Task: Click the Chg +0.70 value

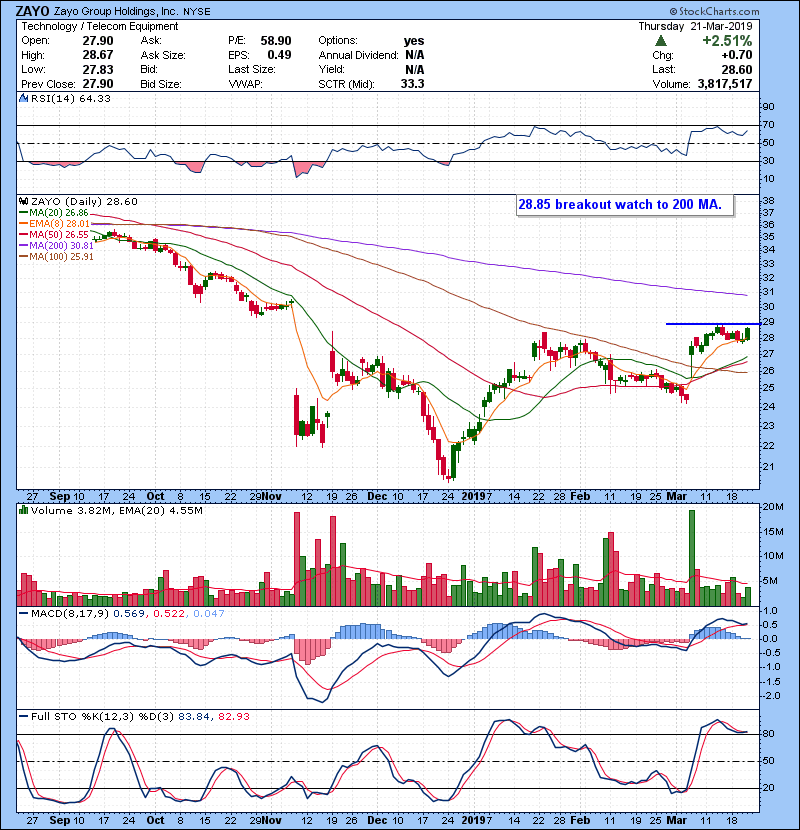Action: point(736,55)
